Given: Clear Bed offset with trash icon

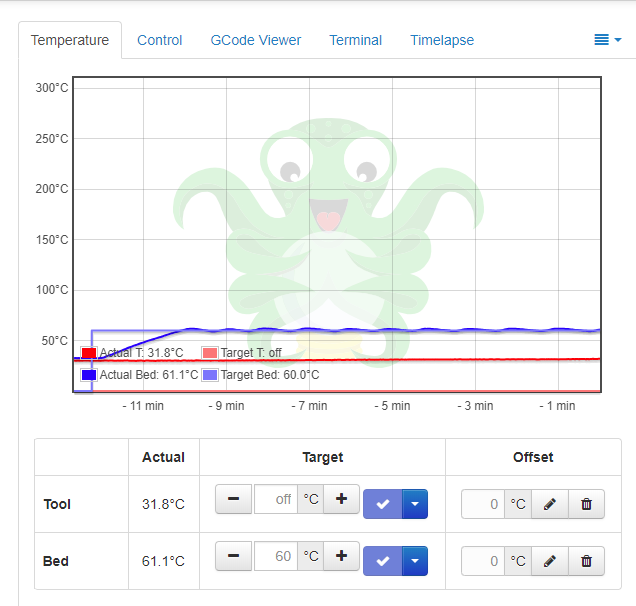Looking at the screenshot, I should [587, 561].
